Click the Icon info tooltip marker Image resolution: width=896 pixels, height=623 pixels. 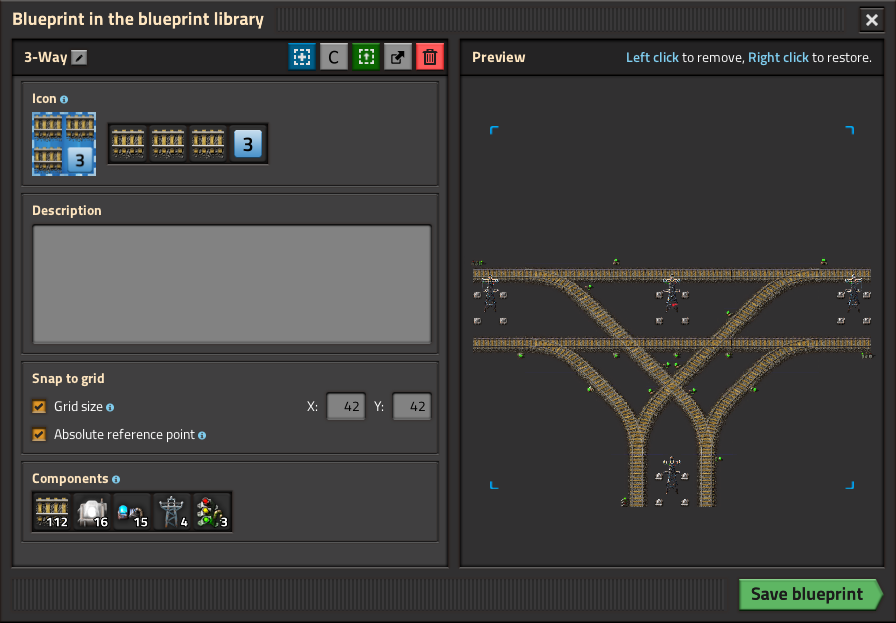tap(64, 99)
